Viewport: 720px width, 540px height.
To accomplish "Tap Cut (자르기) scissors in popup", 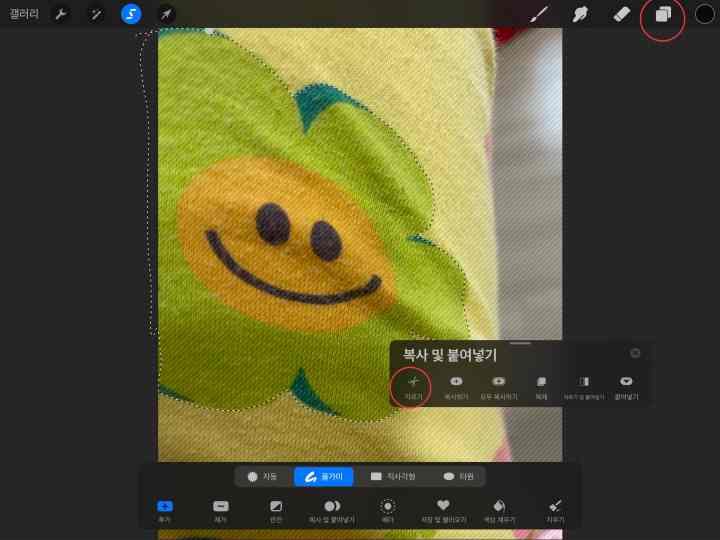I will [413, 387].
